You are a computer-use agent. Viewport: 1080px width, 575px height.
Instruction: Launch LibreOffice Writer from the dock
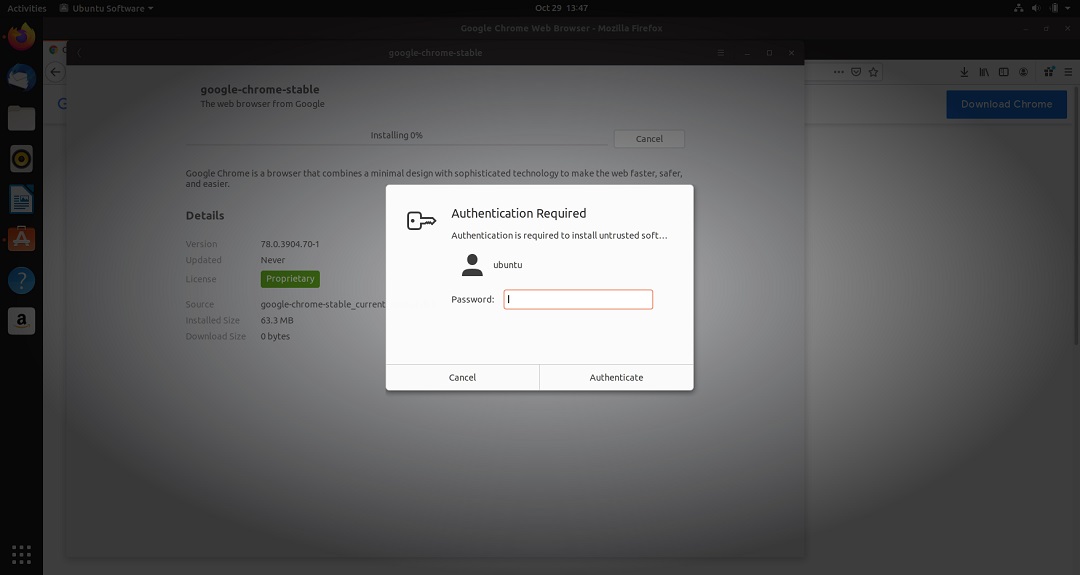point(21,200)
